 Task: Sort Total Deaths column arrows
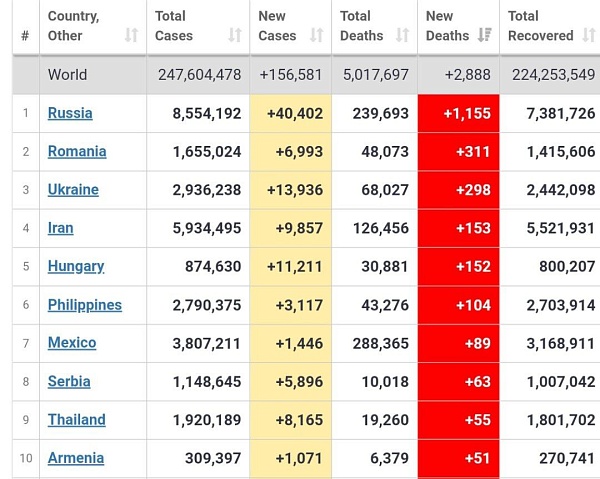coord(402,35)
